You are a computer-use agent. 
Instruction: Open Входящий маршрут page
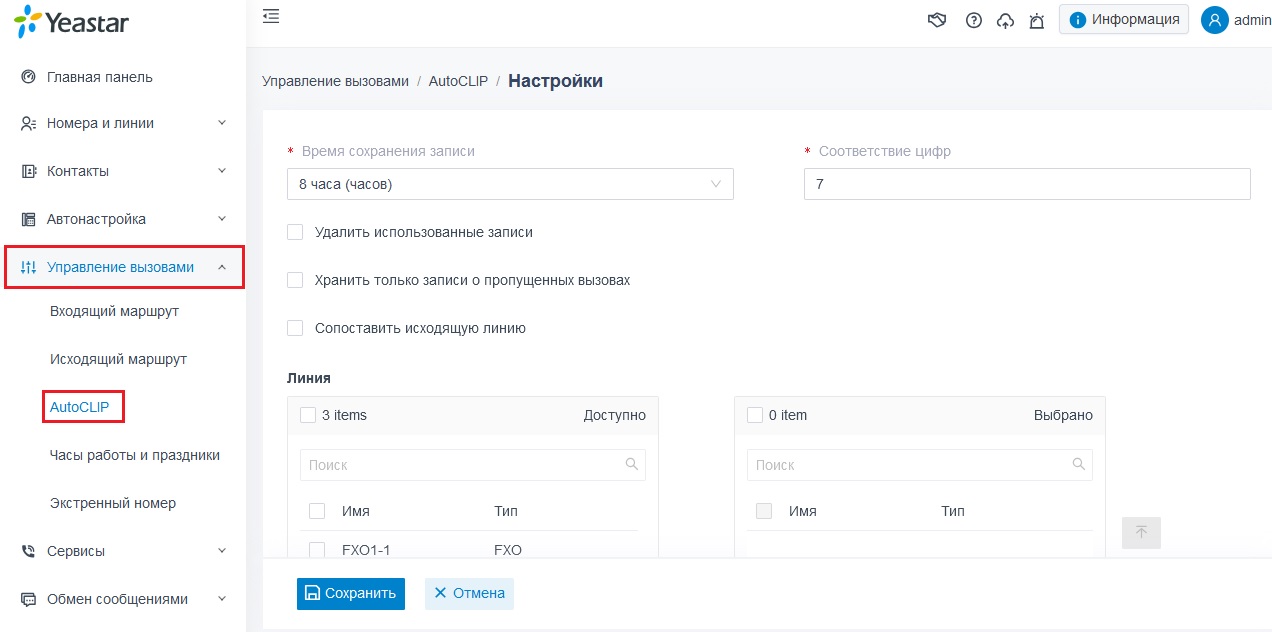pyautogui.click(x=114, y=311)
